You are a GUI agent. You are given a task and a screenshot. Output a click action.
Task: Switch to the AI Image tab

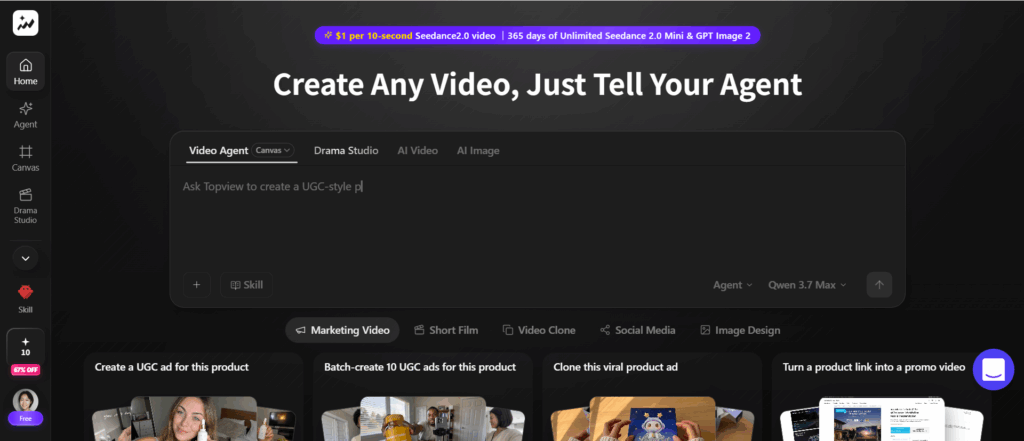(478, 150)
